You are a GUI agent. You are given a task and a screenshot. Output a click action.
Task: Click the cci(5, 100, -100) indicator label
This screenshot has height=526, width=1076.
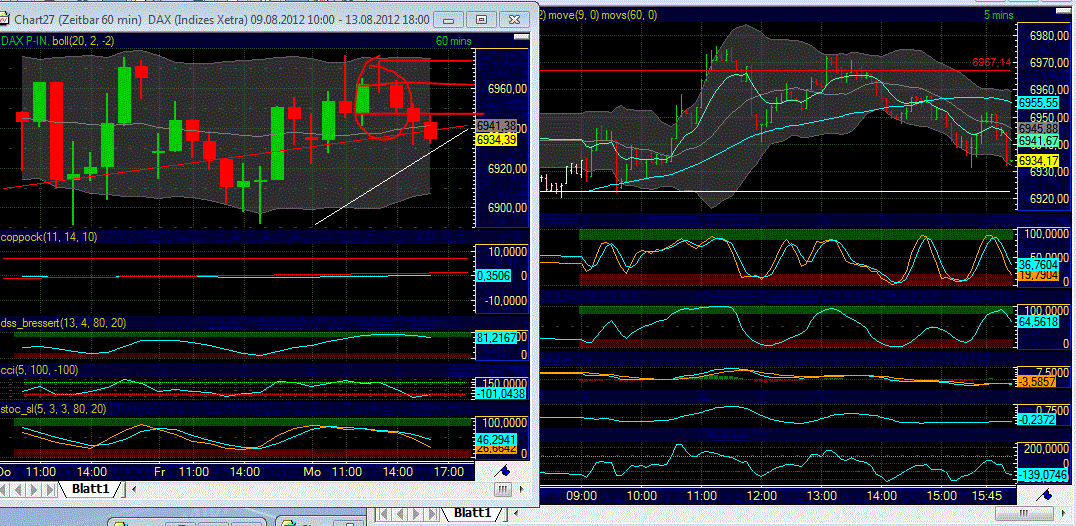[39, 370]
